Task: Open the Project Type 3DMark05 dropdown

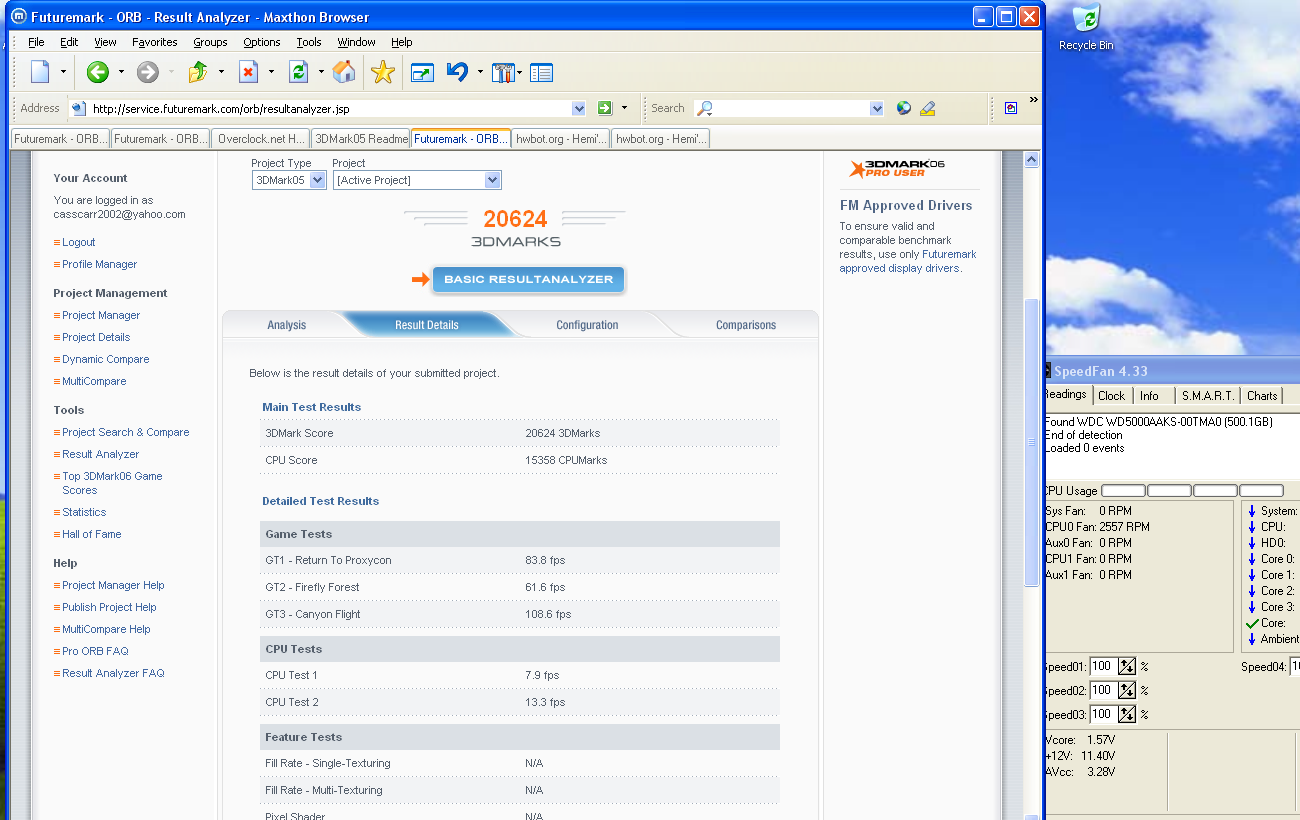Action: [289, 180]
